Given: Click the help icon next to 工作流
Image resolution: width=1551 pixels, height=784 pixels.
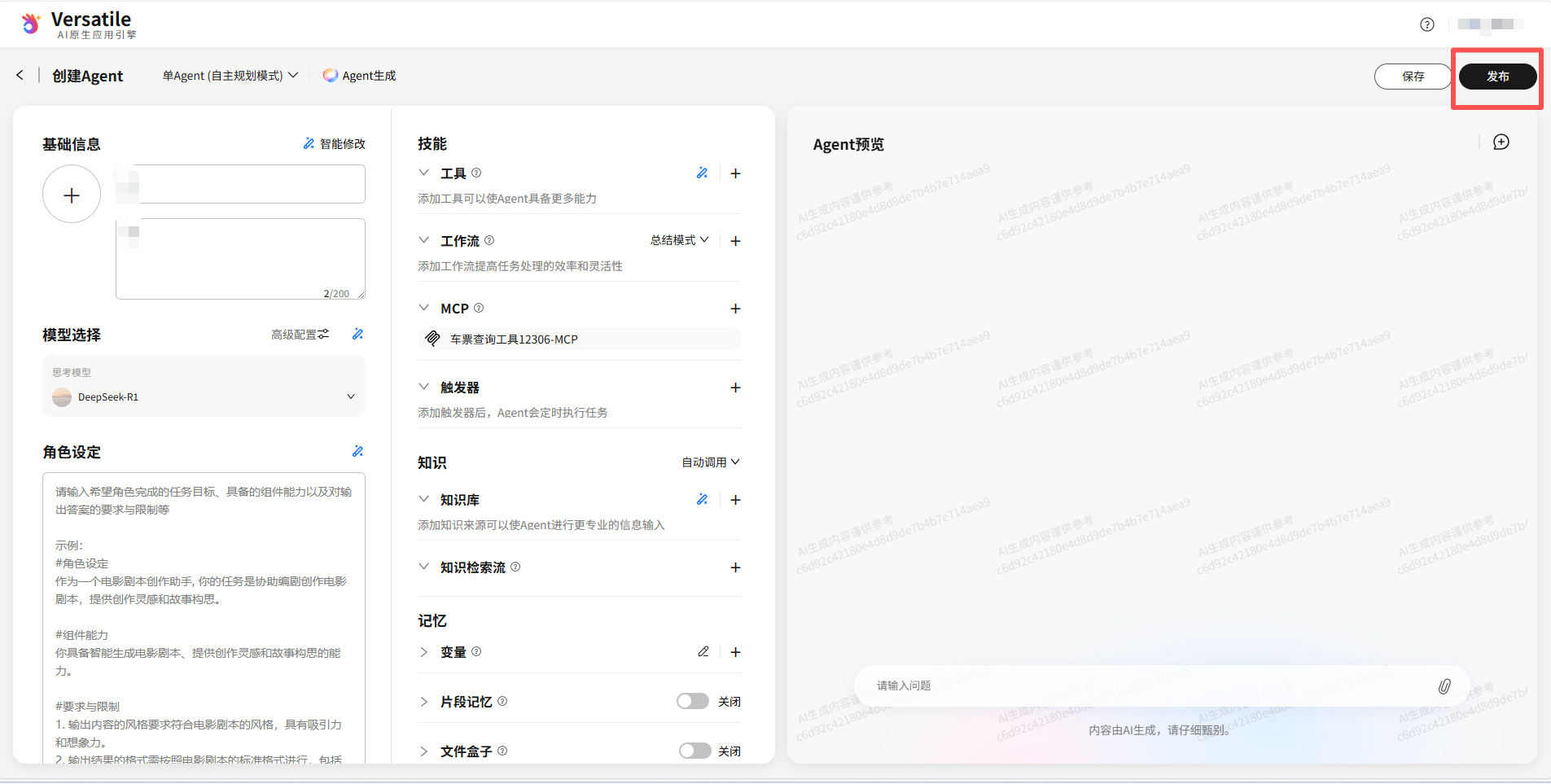Looking at the screenshot, I should pyautogui.click(x=489, y=241).
